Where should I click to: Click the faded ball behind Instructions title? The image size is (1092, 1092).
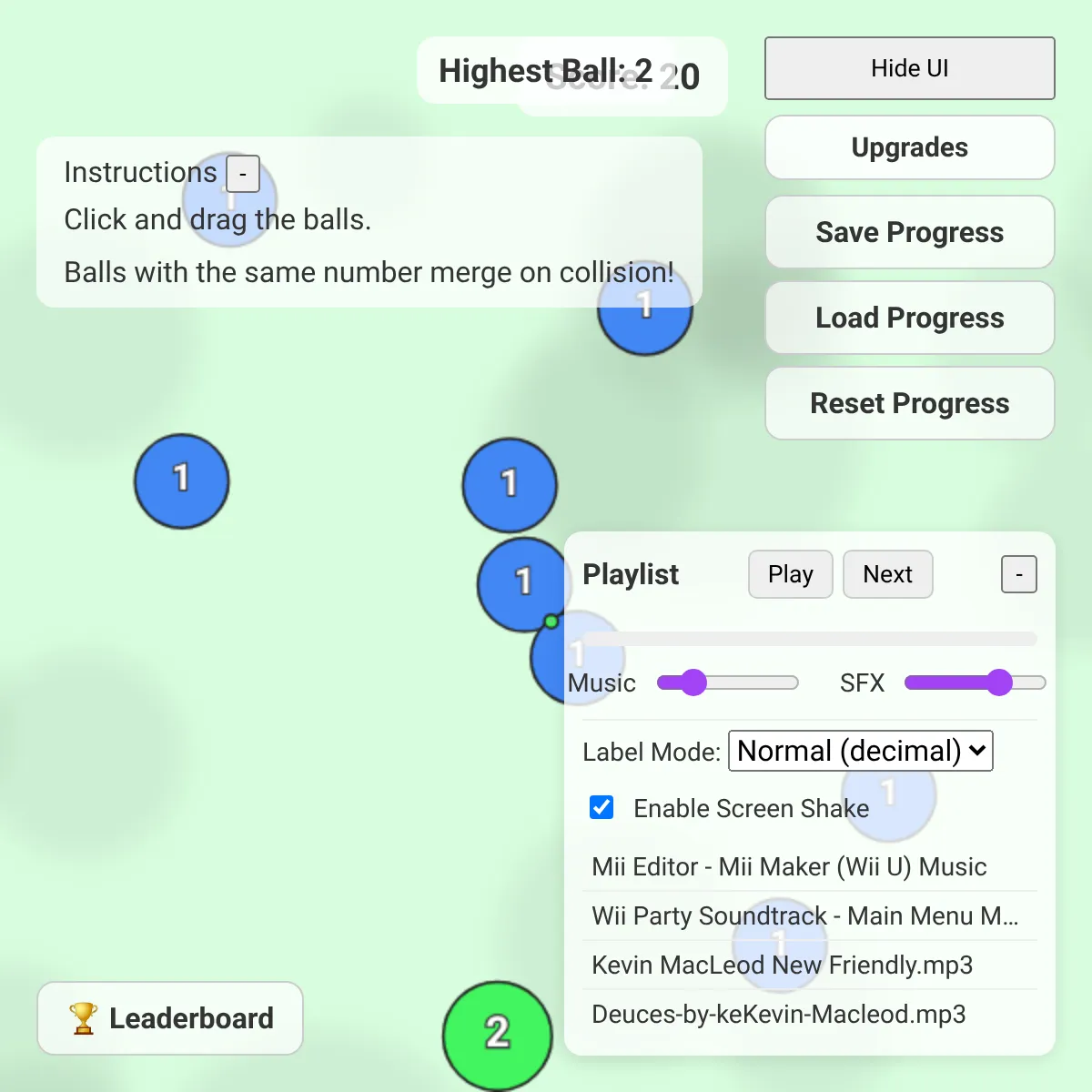tap(229, 199)
